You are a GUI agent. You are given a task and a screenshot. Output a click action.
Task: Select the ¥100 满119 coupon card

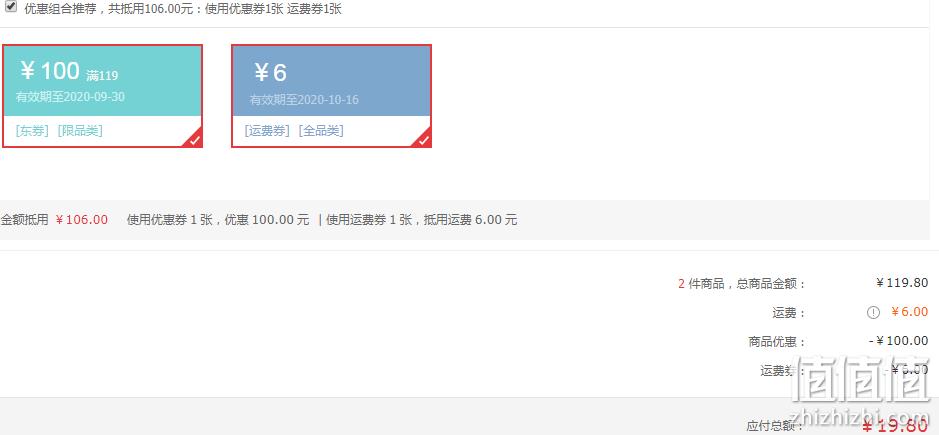pyautogui.click(x=102, y=96)
